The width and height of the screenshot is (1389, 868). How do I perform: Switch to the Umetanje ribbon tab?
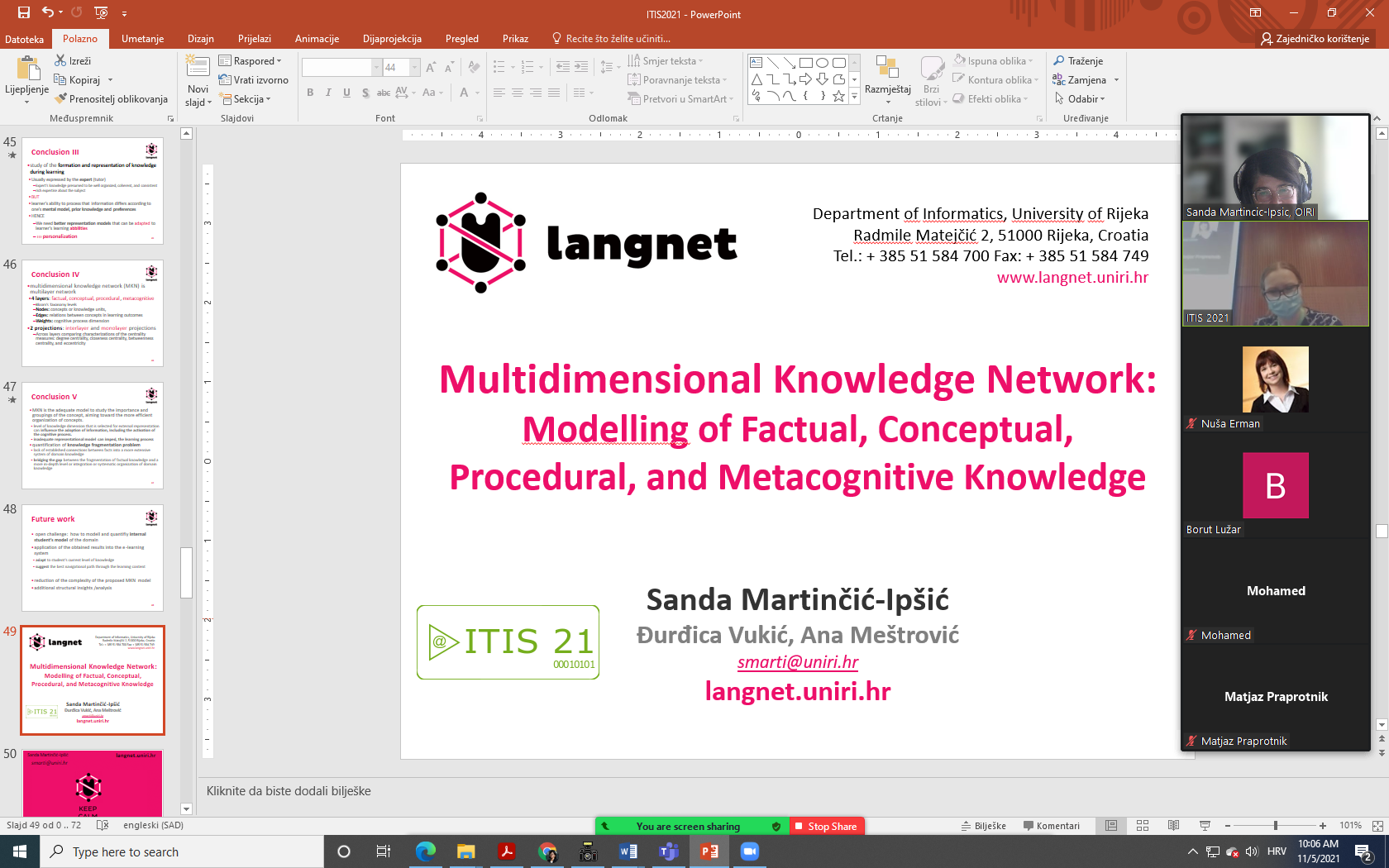[142, 39]
